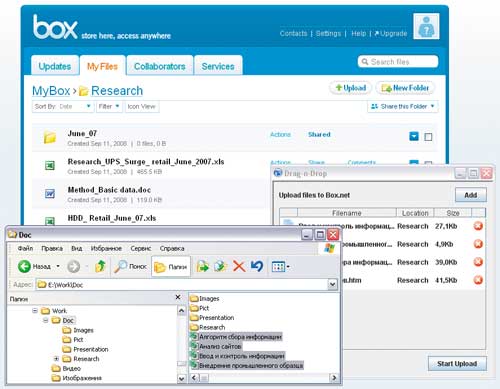Open the blue options arrow for June_07

414,136
